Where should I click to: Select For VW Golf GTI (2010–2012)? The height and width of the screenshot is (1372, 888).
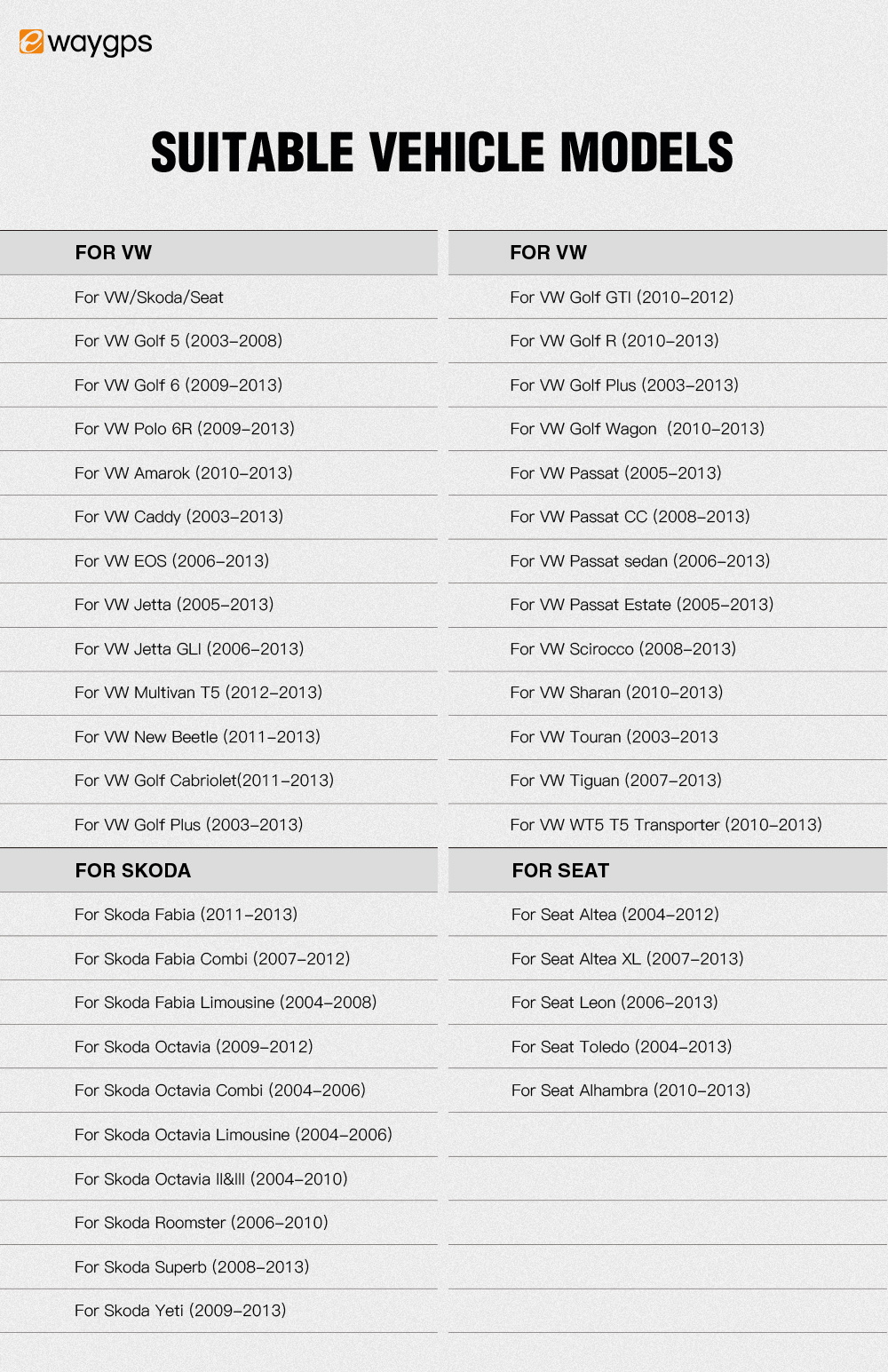pyautogui.click(x=622, y=297)
